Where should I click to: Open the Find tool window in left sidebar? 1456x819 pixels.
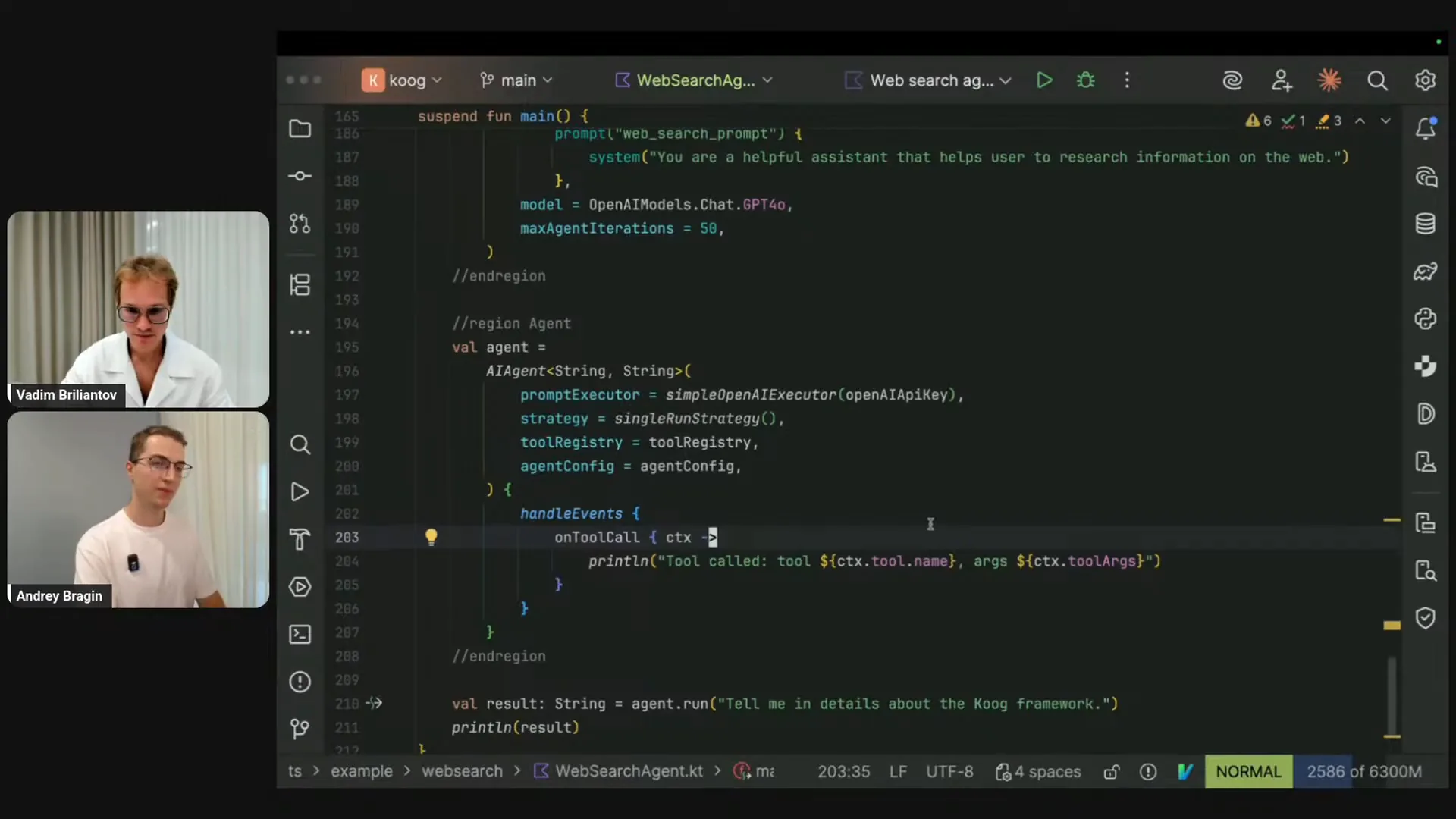coord(300,444)
